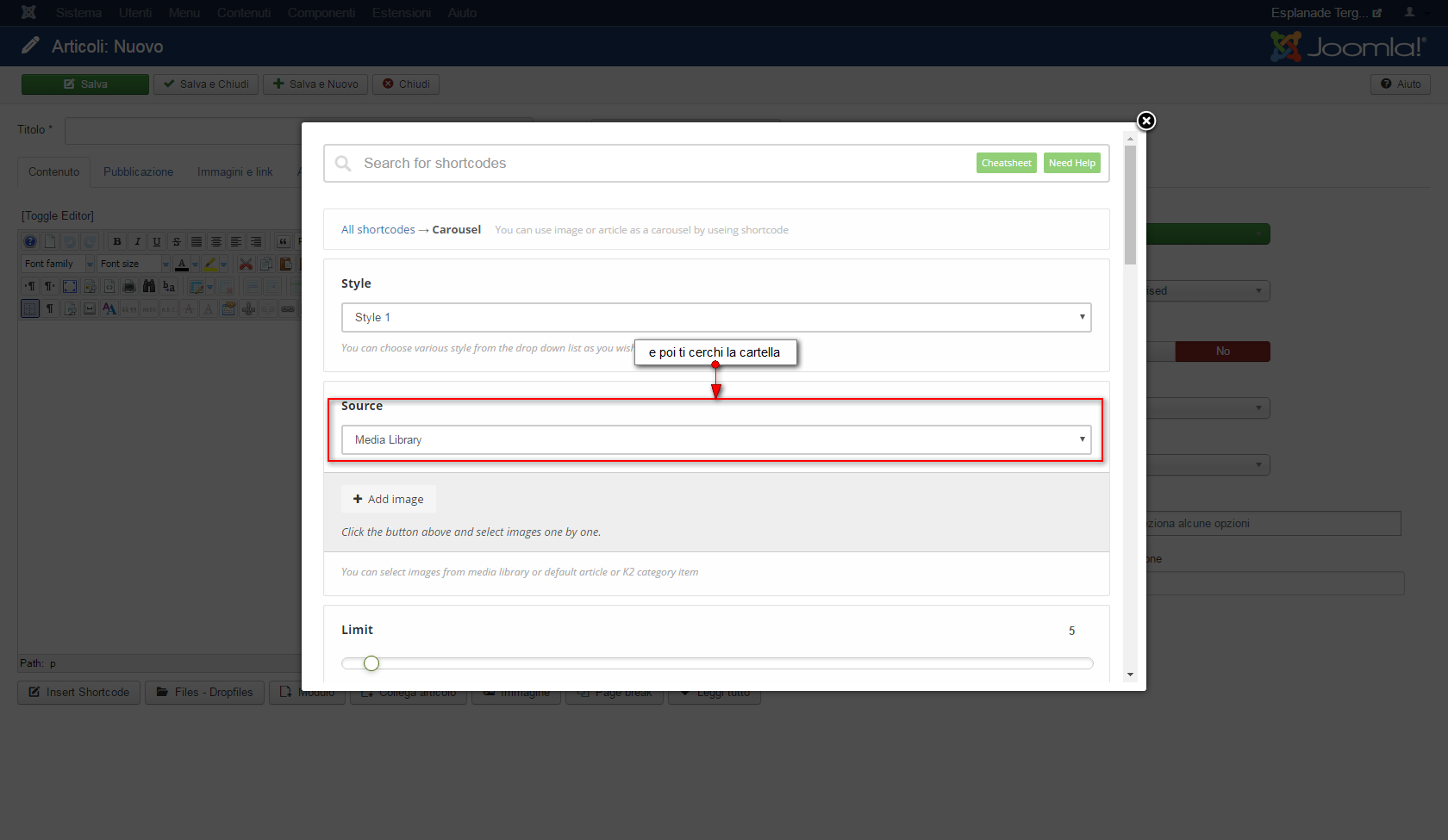The image size is (1448, 840).
Task: Open the Font family dropdown
Action: 58,264
